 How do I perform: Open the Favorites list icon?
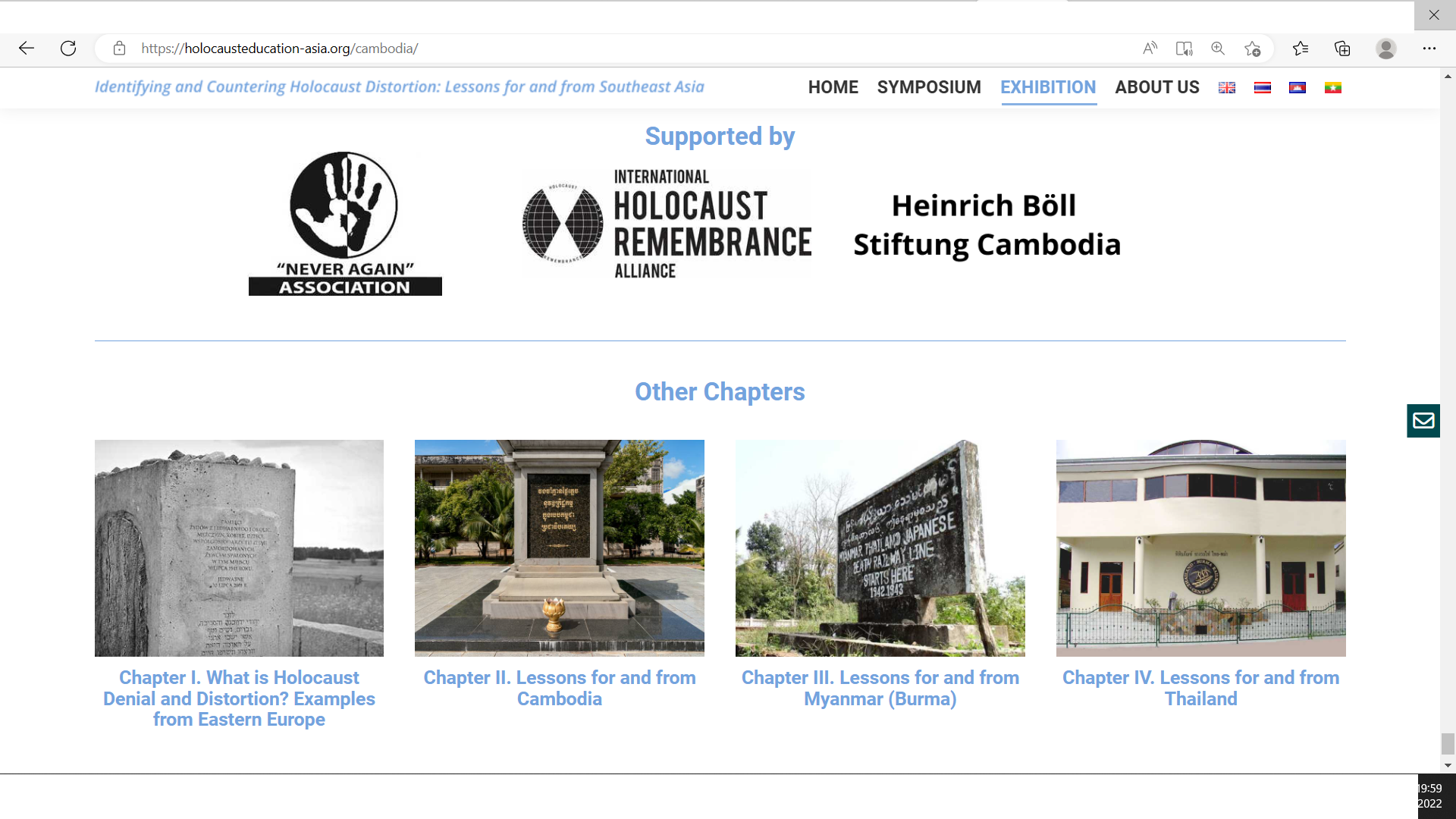pos(1301,49)
